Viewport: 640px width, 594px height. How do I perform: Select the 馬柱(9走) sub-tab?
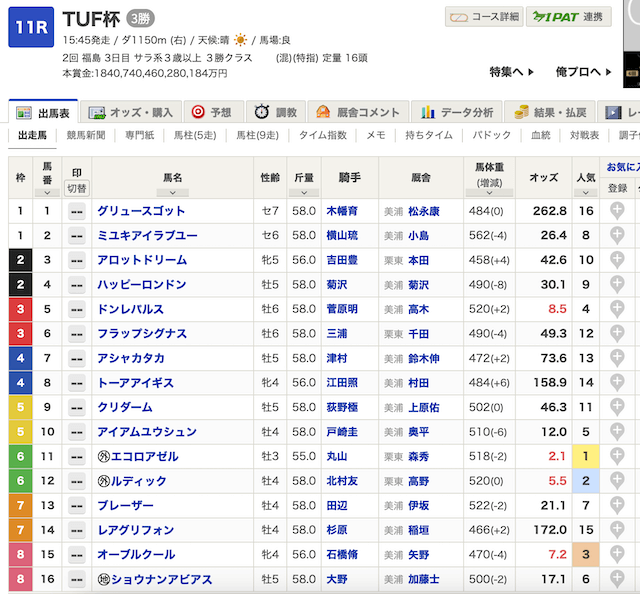[x=258, y=135]
